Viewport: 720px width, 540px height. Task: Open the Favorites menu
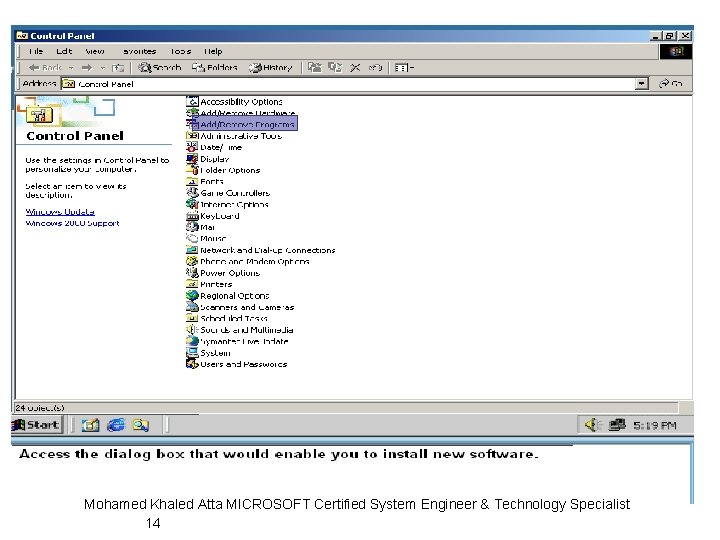pos(139,51)
